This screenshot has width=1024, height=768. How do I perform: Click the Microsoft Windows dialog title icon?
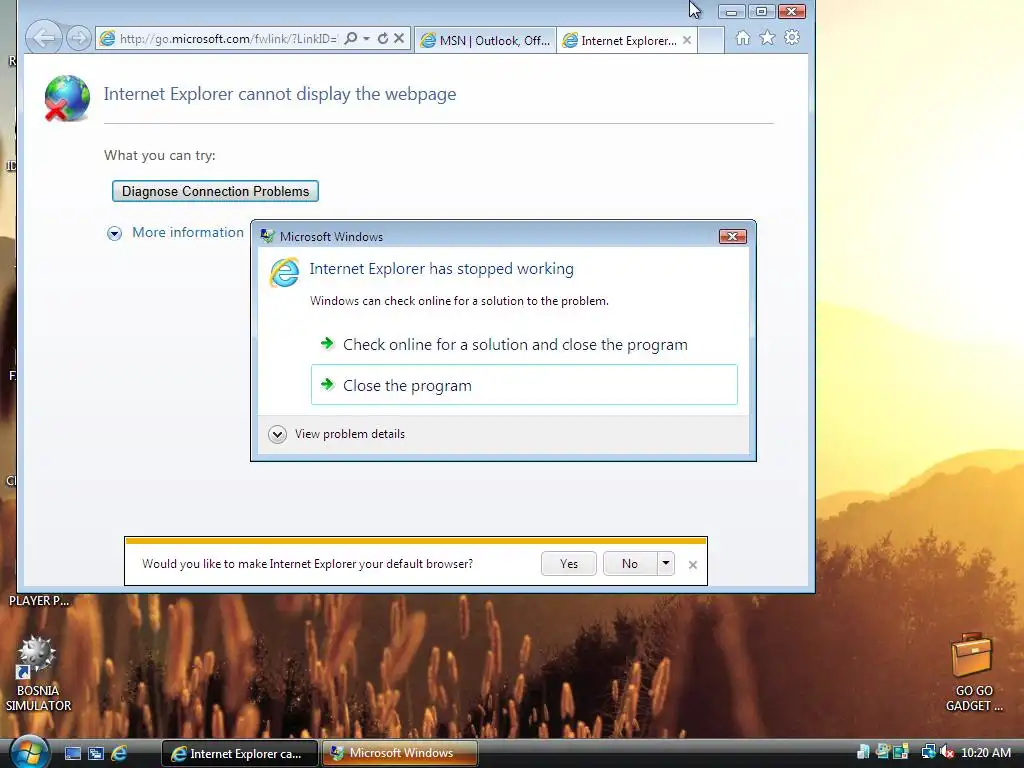(267, 236)
